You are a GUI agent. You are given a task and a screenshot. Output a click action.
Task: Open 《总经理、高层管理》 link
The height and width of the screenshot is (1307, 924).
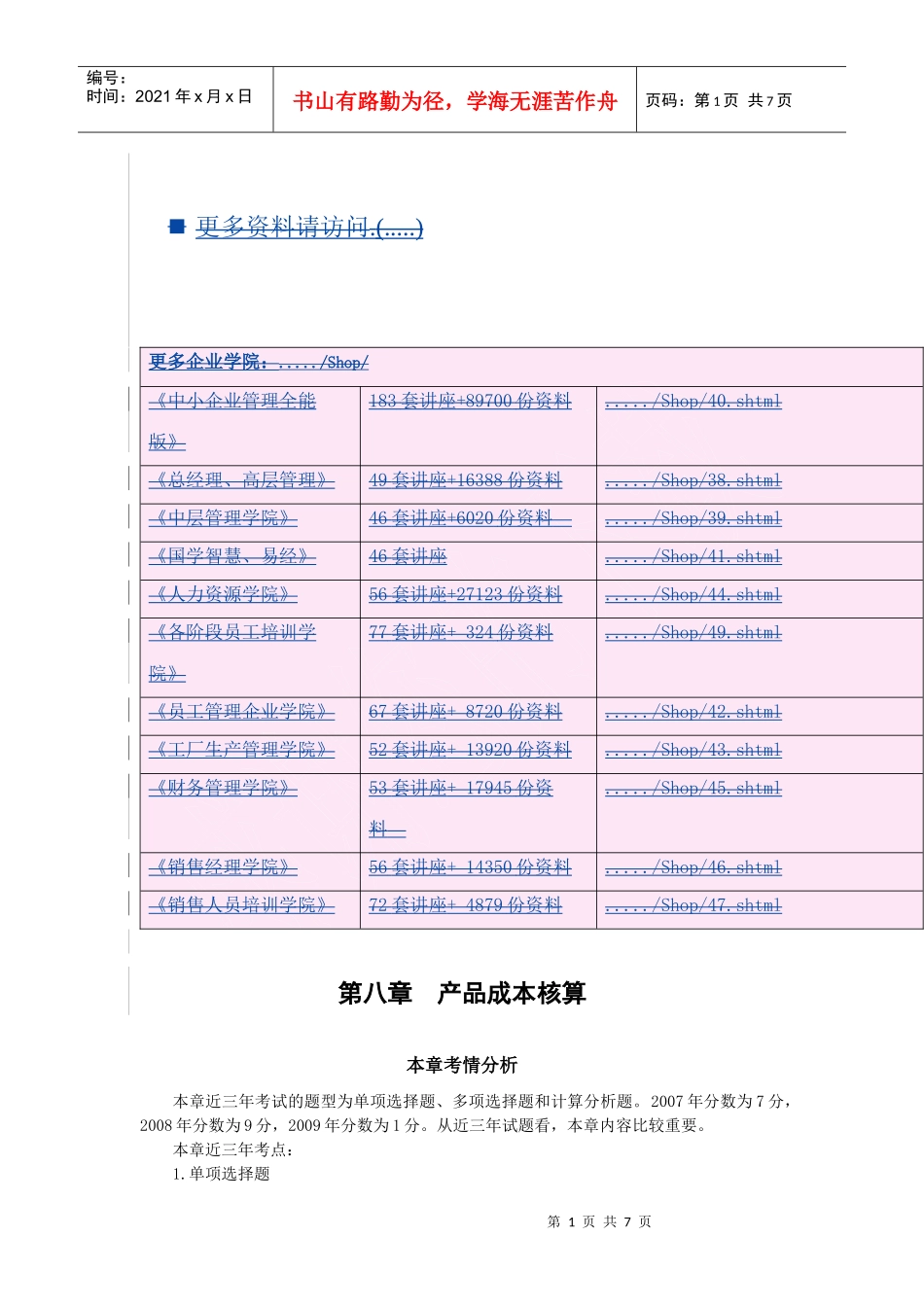(x=241, y=480)
